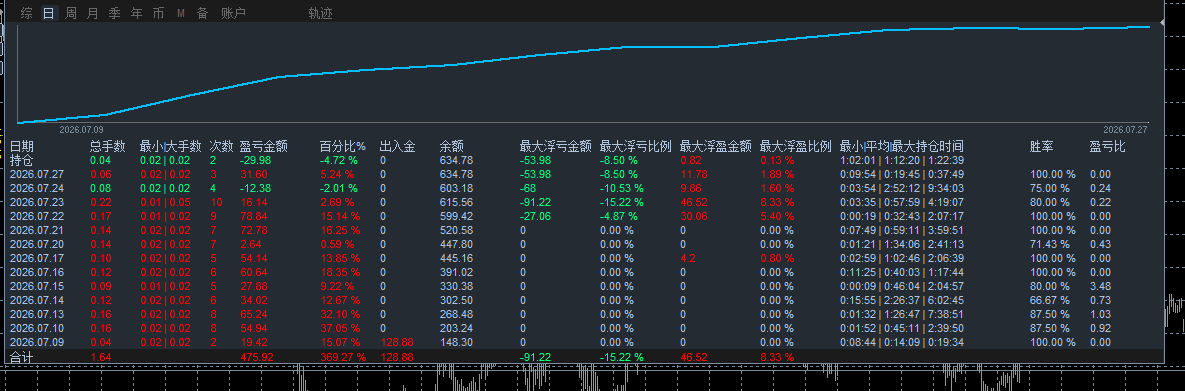Select the 2026.07.23 date row
The height and width of the screenshot is (391, 1185).
point(36,202)
